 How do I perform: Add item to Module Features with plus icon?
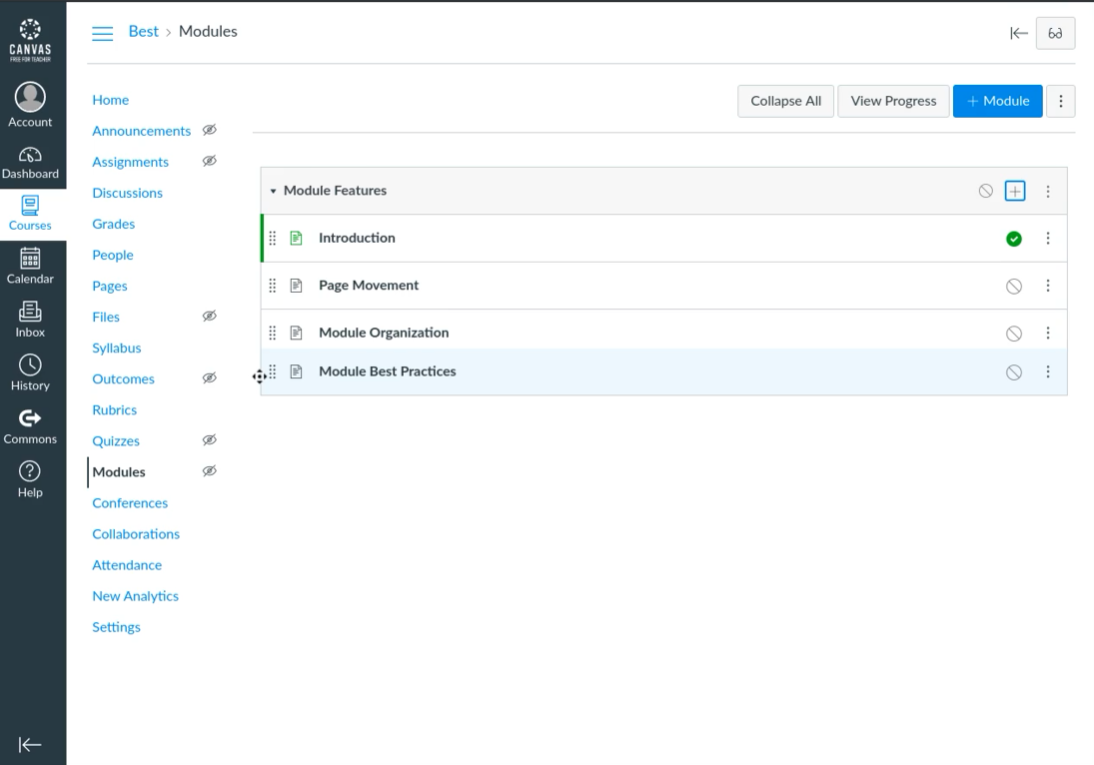(x=1015, y=191)
